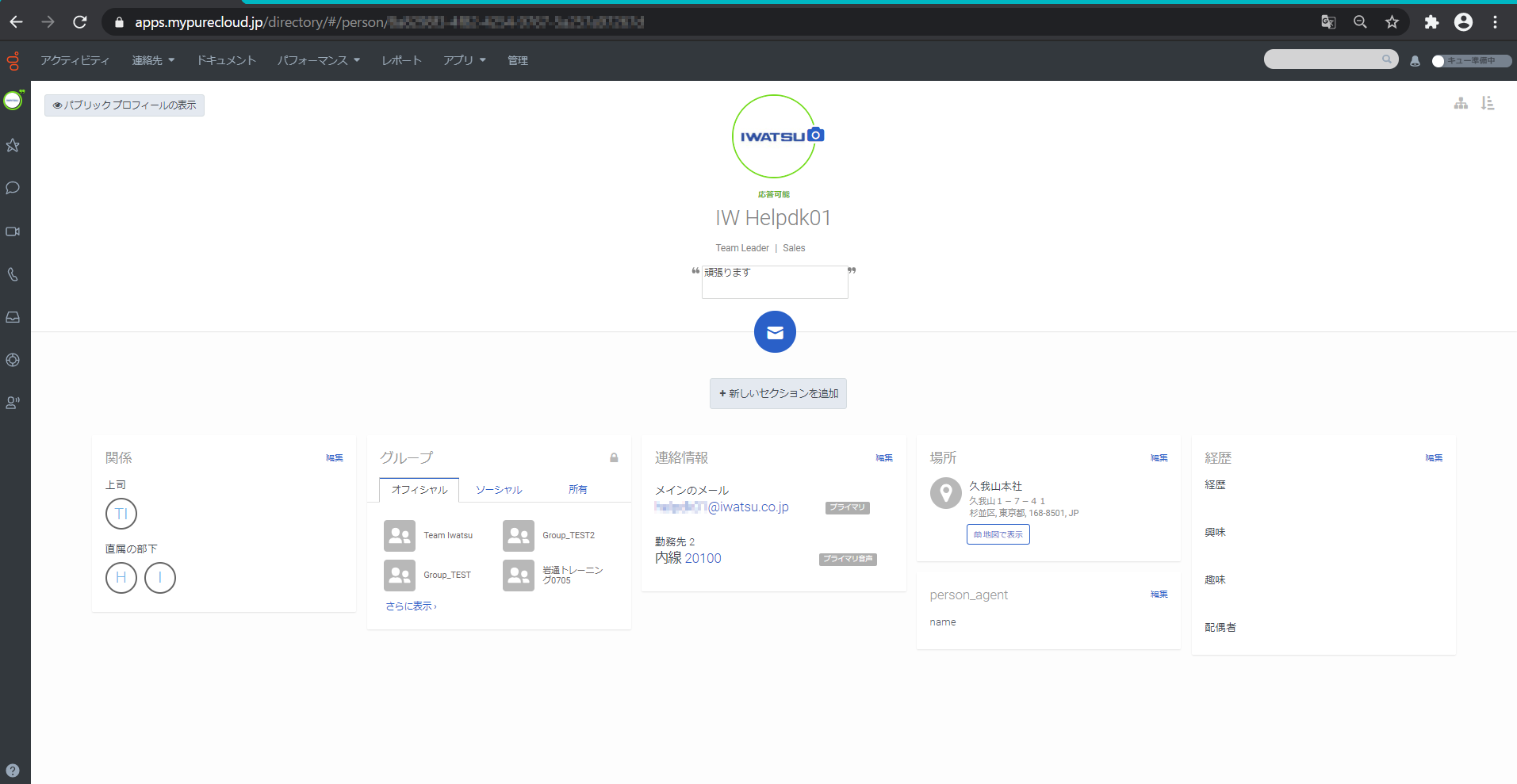
Task: Click the Genesys Cloud logo icon
Action: click(13, 60)
